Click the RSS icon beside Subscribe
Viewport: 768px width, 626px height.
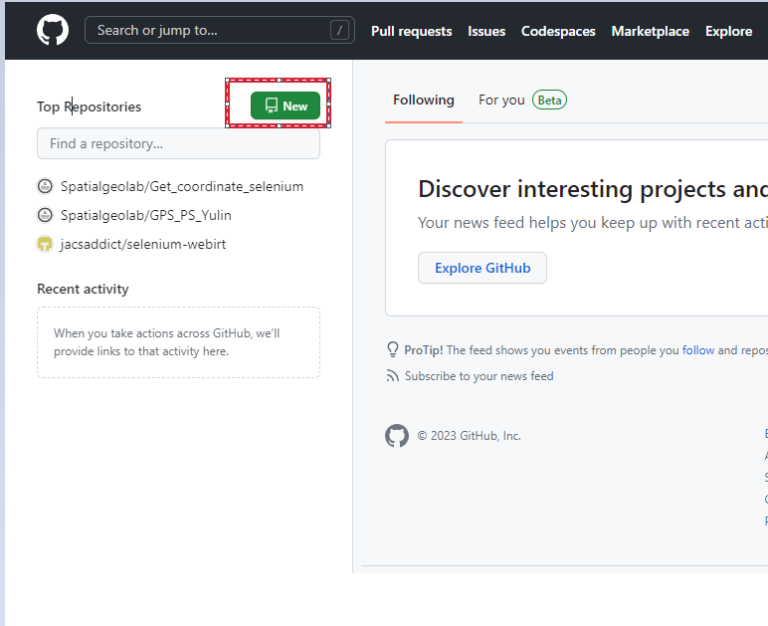[x=393, y=376]
